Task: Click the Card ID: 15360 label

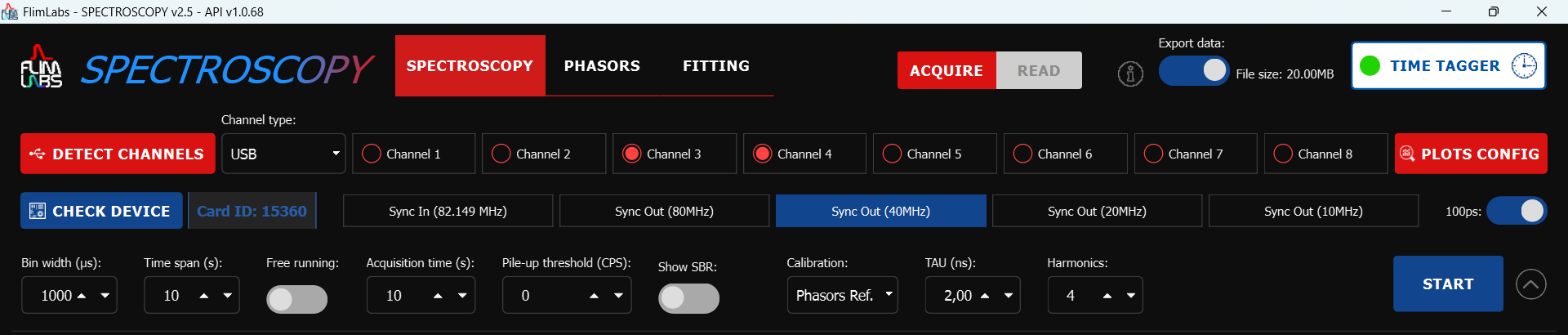Action: [252, 211]
